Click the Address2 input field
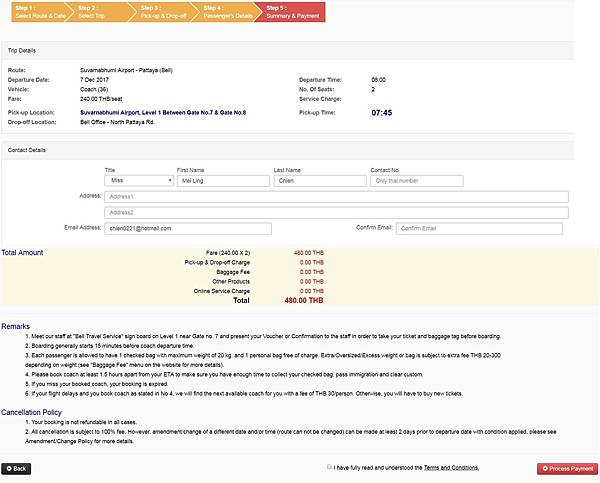This screenshot has height=483, width=600. (336, 212)
